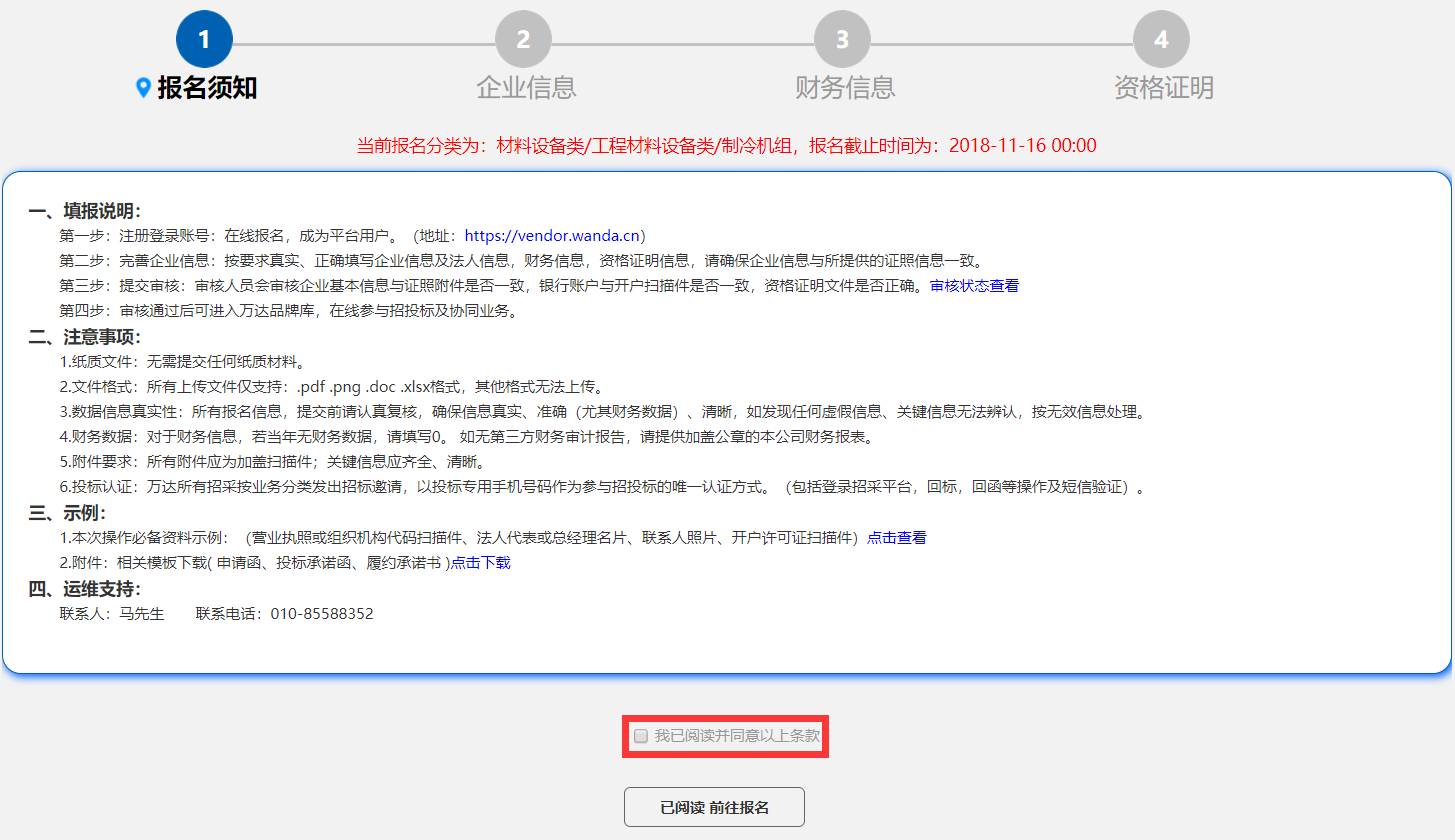Click step 2 circle for 企业信息
The image size is (1455, 840).
click(x=523, y=40)
